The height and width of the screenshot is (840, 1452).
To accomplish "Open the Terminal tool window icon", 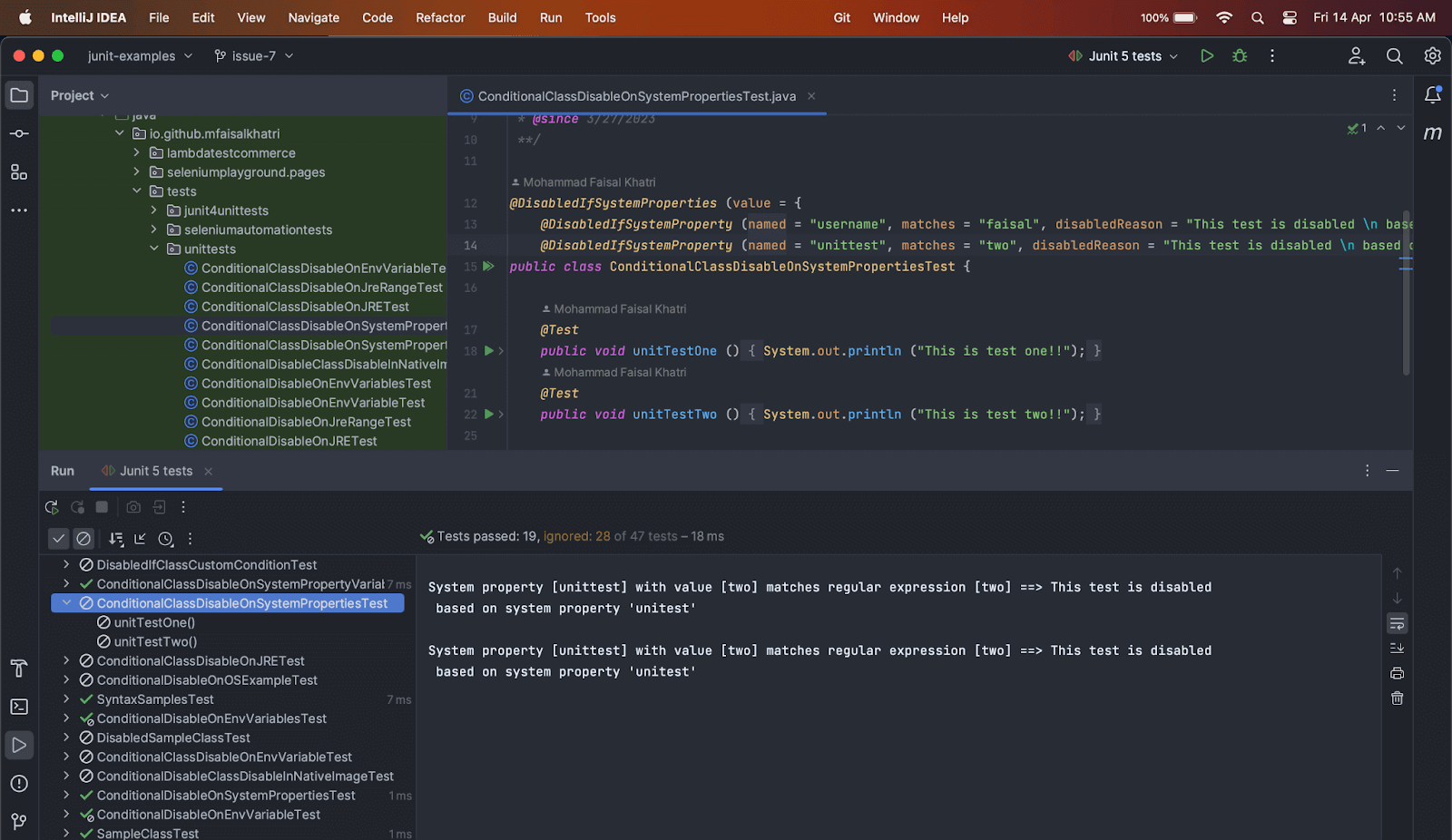I will pyautogui.click(x=19, y=706).
